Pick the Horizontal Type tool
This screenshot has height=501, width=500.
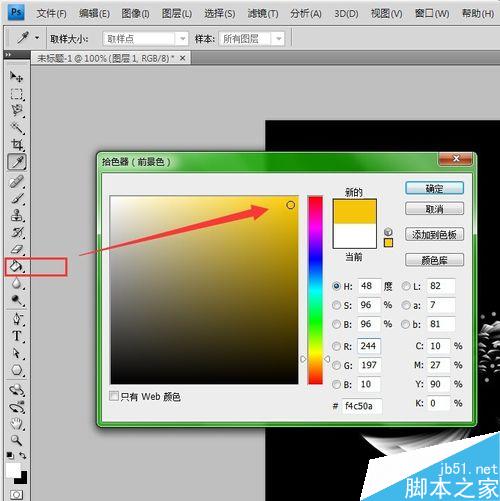pyautogui.click(x=17, y=336)
